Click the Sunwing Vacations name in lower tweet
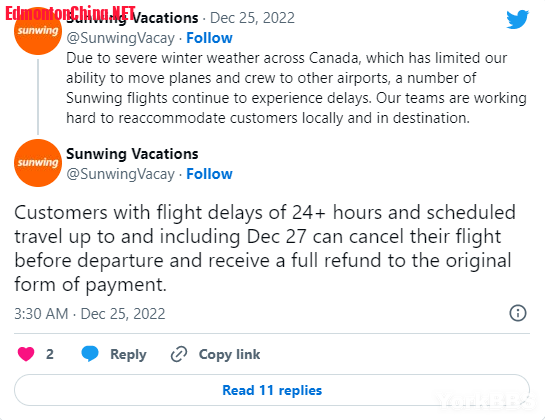 pos(132,154)
